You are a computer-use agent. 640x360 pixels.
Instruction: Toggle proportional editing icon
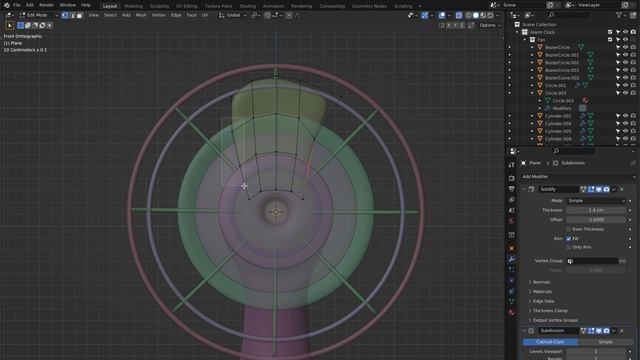pyautogui.click(x=289, y=15)
